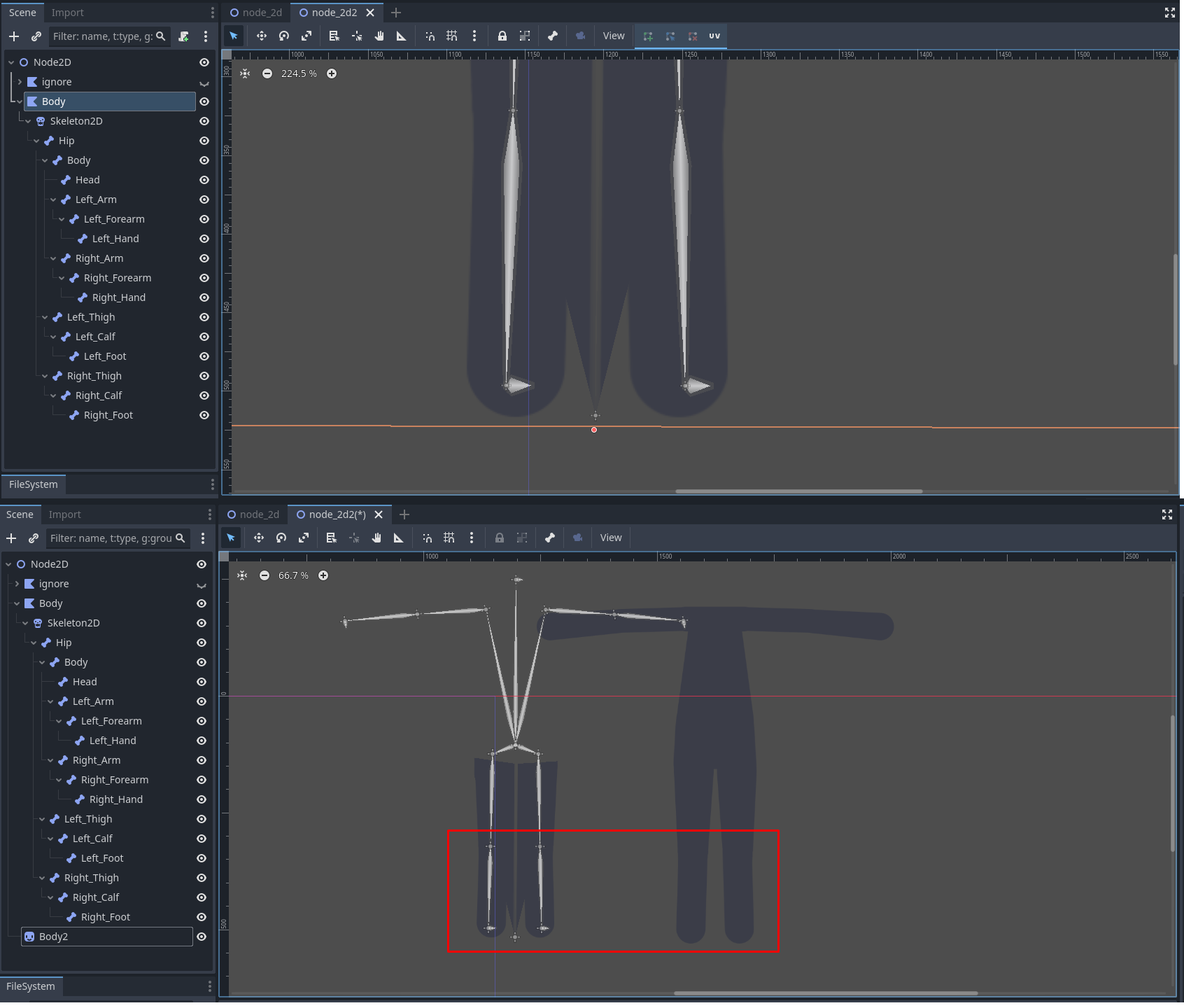Show the ignore node in upper scene tree
Screen dimensions: 1184x1008
click(204, 83)
